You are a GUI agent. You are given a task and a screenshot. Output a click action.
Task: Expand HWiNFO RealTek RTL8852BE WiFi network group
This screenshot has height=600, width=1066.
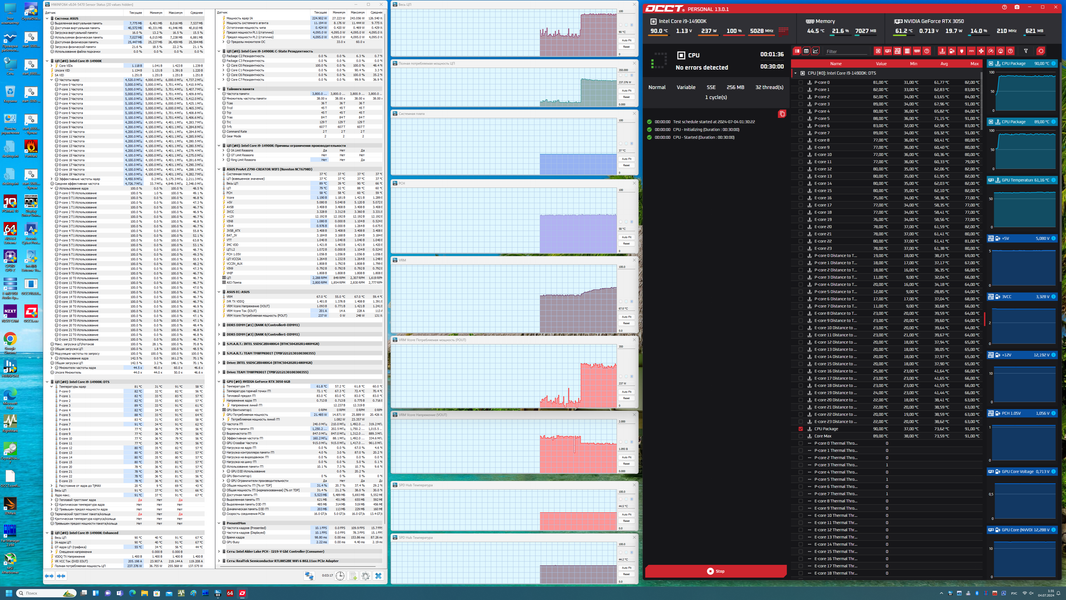tap(220, 561)
